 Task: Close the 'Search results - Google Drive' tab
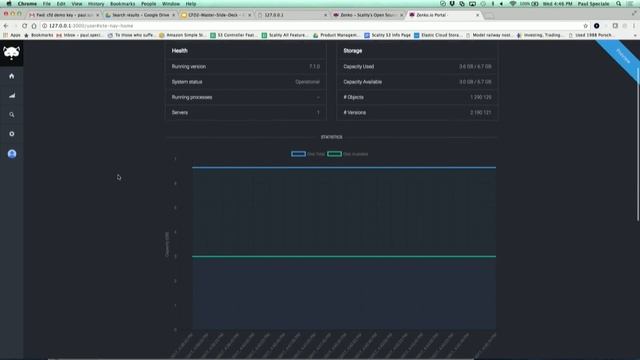173,15
